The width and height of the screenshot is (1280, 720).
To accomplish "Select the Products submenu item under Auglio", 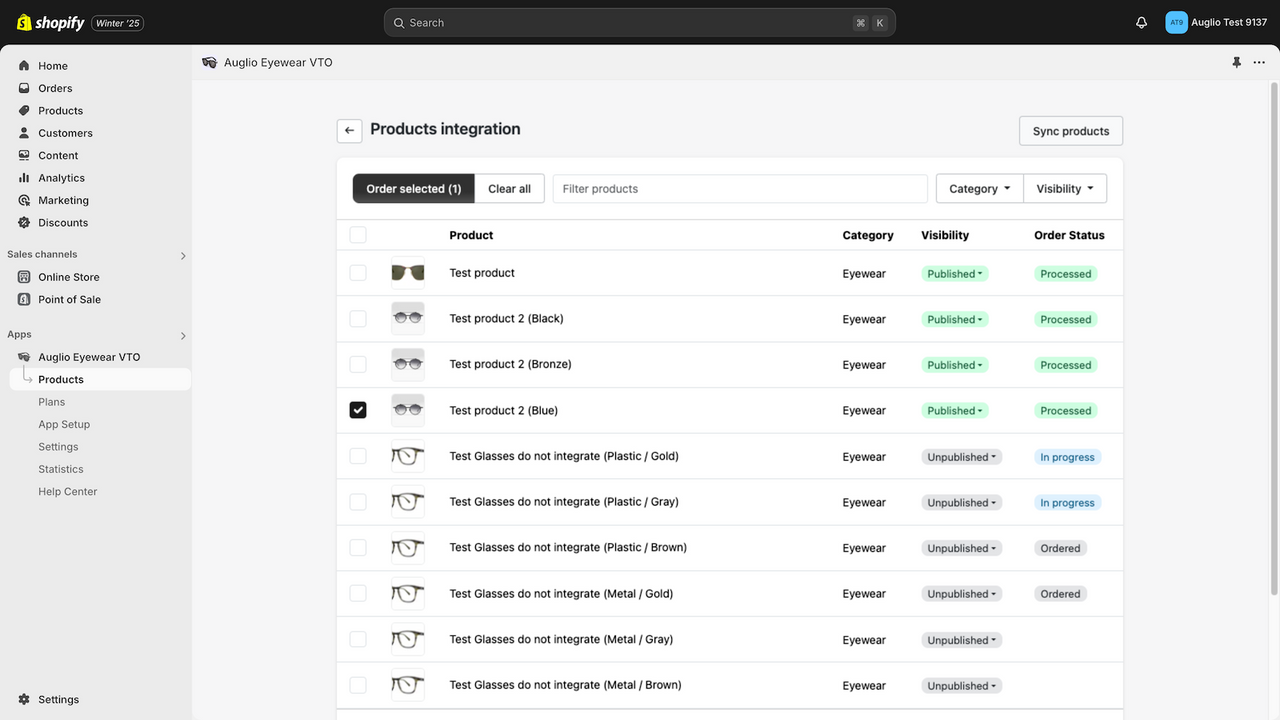I will [100, 380].
